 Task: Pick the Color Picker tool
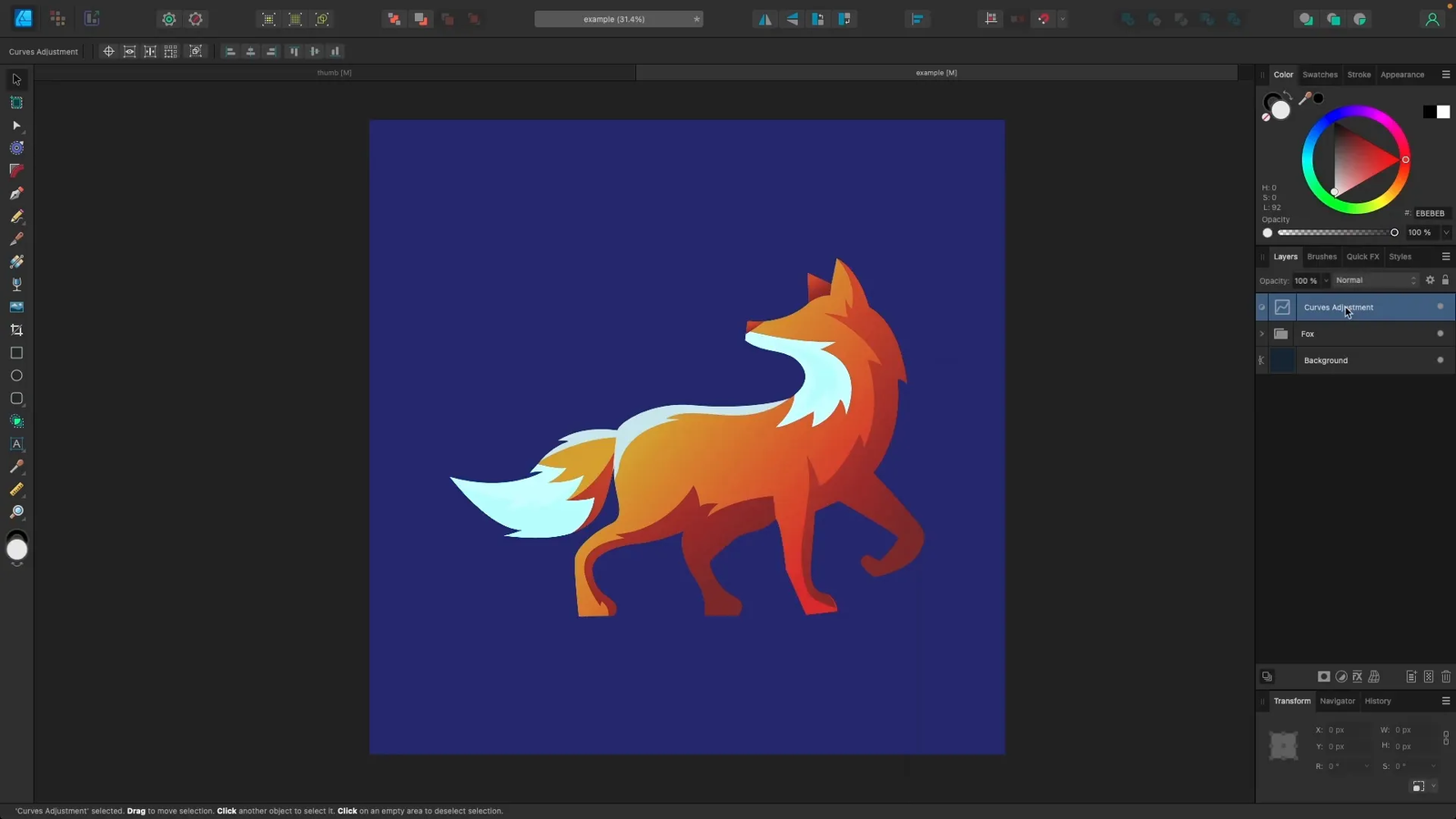[15, 468]
